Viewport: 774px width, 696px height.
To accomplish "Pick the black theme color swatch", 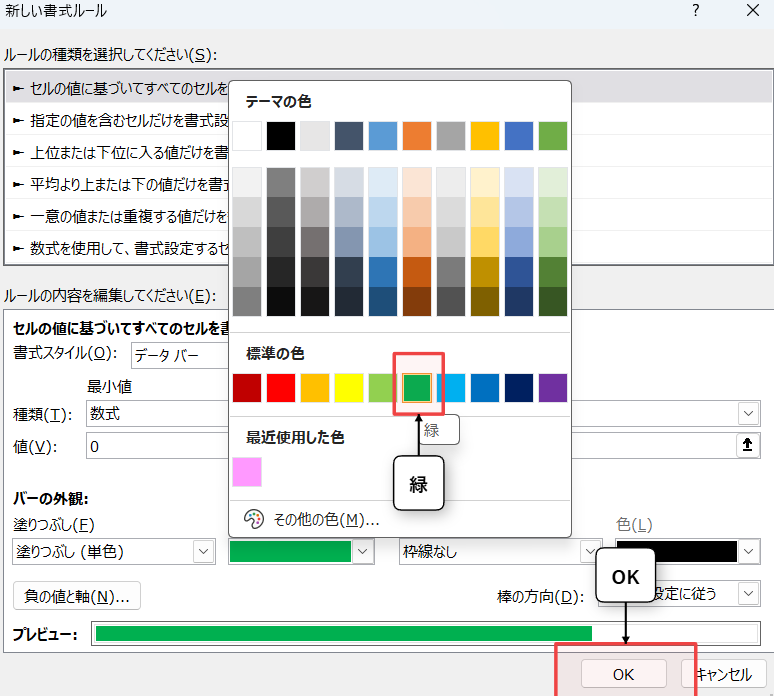I will (x=281, y=136).
